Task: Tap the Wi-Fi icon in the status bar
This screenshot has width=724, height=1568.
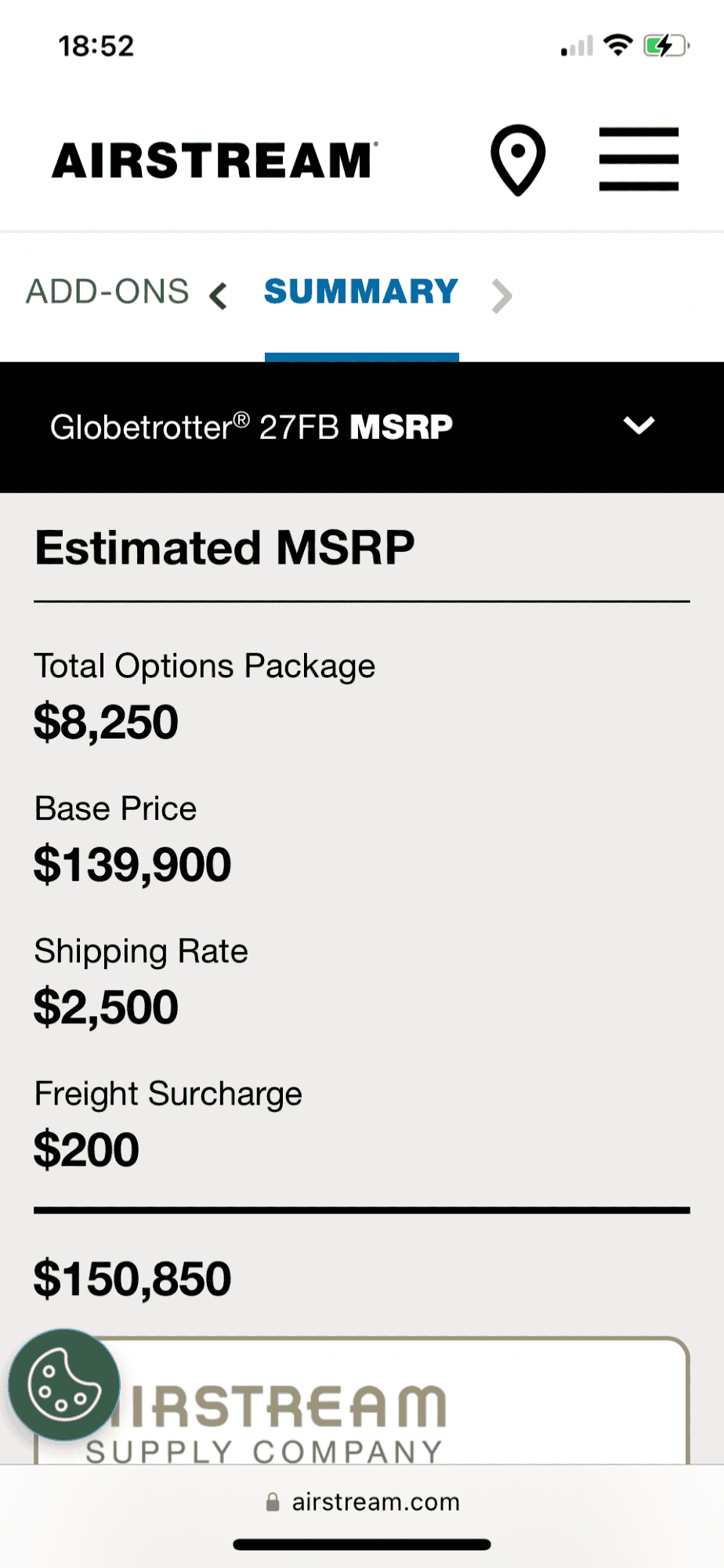Action: pos(619,45)
